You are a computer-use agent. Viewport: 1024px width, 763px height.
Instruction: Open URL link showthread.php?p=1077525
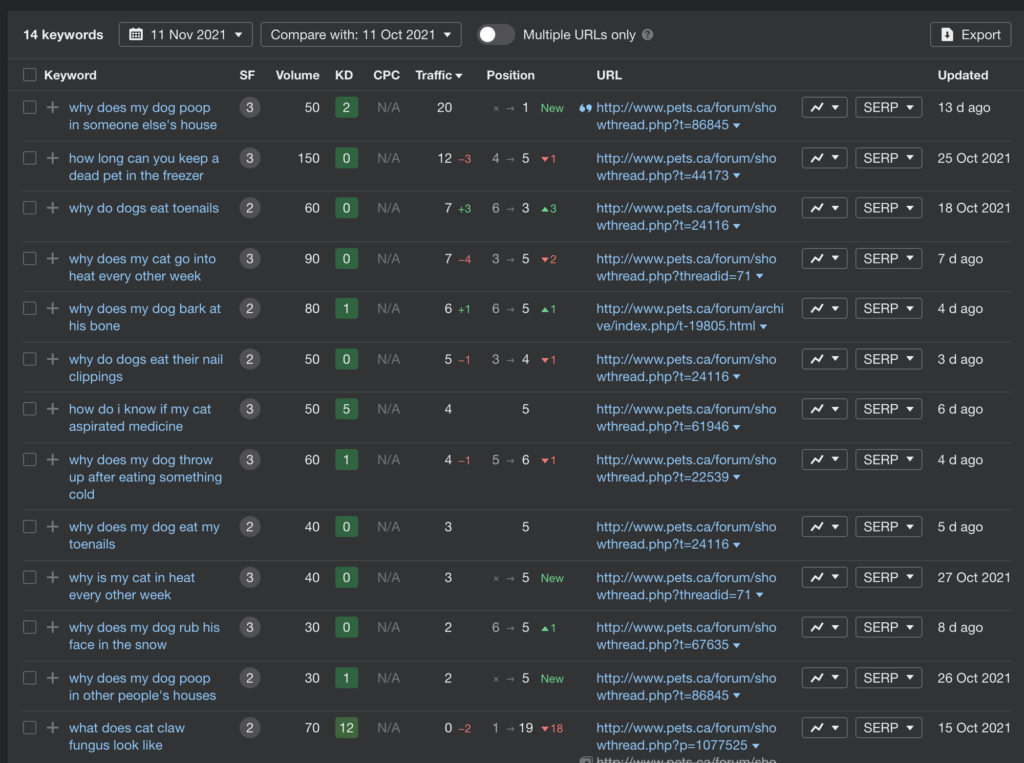click(686, 736)
